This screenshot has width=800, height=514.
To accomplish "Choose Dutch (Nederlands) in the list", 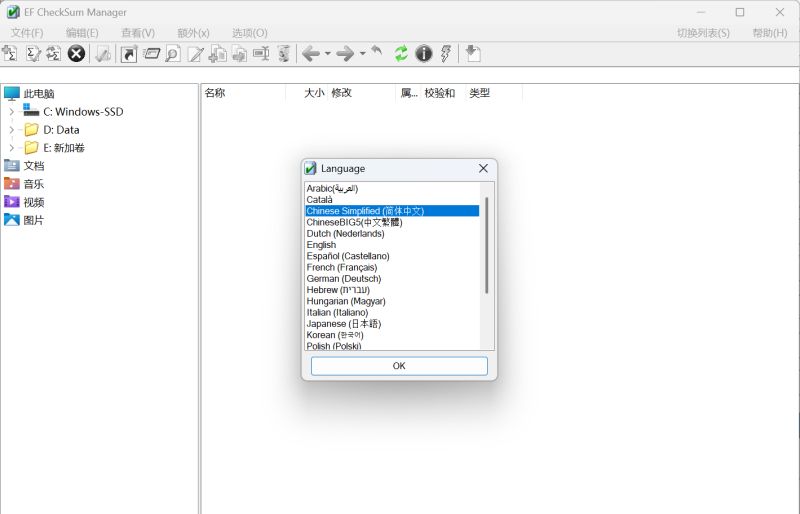I will coord(392,233).
